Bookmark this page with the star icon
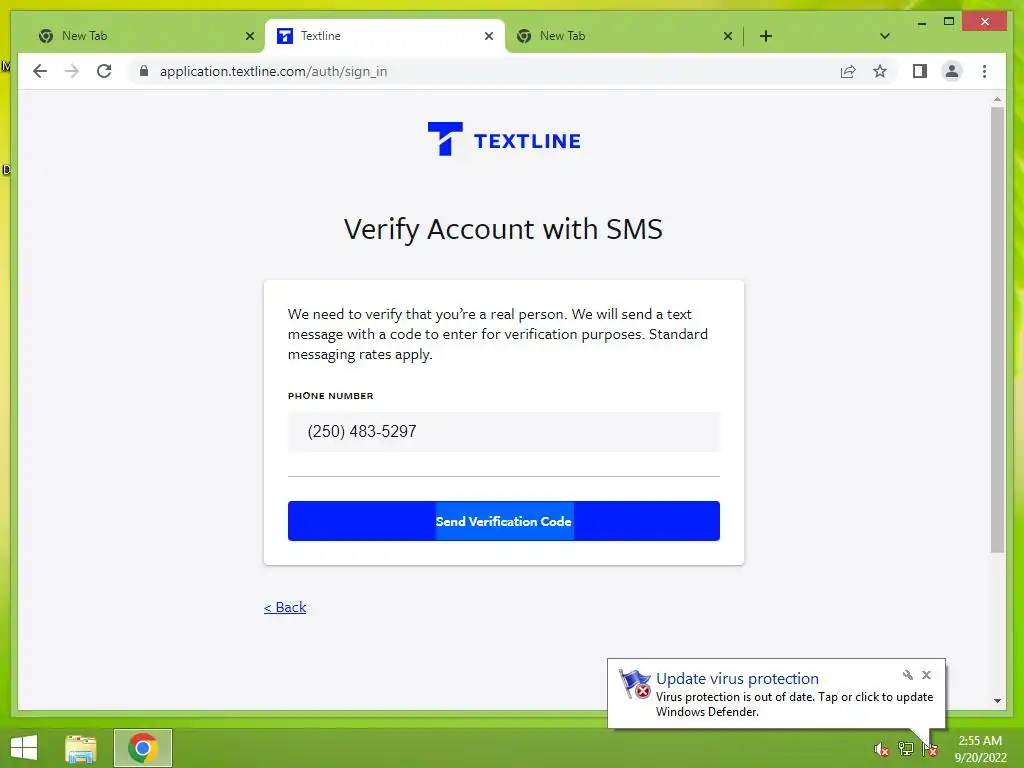Screen dimensions: 1024x768 (x=880, y=71)
